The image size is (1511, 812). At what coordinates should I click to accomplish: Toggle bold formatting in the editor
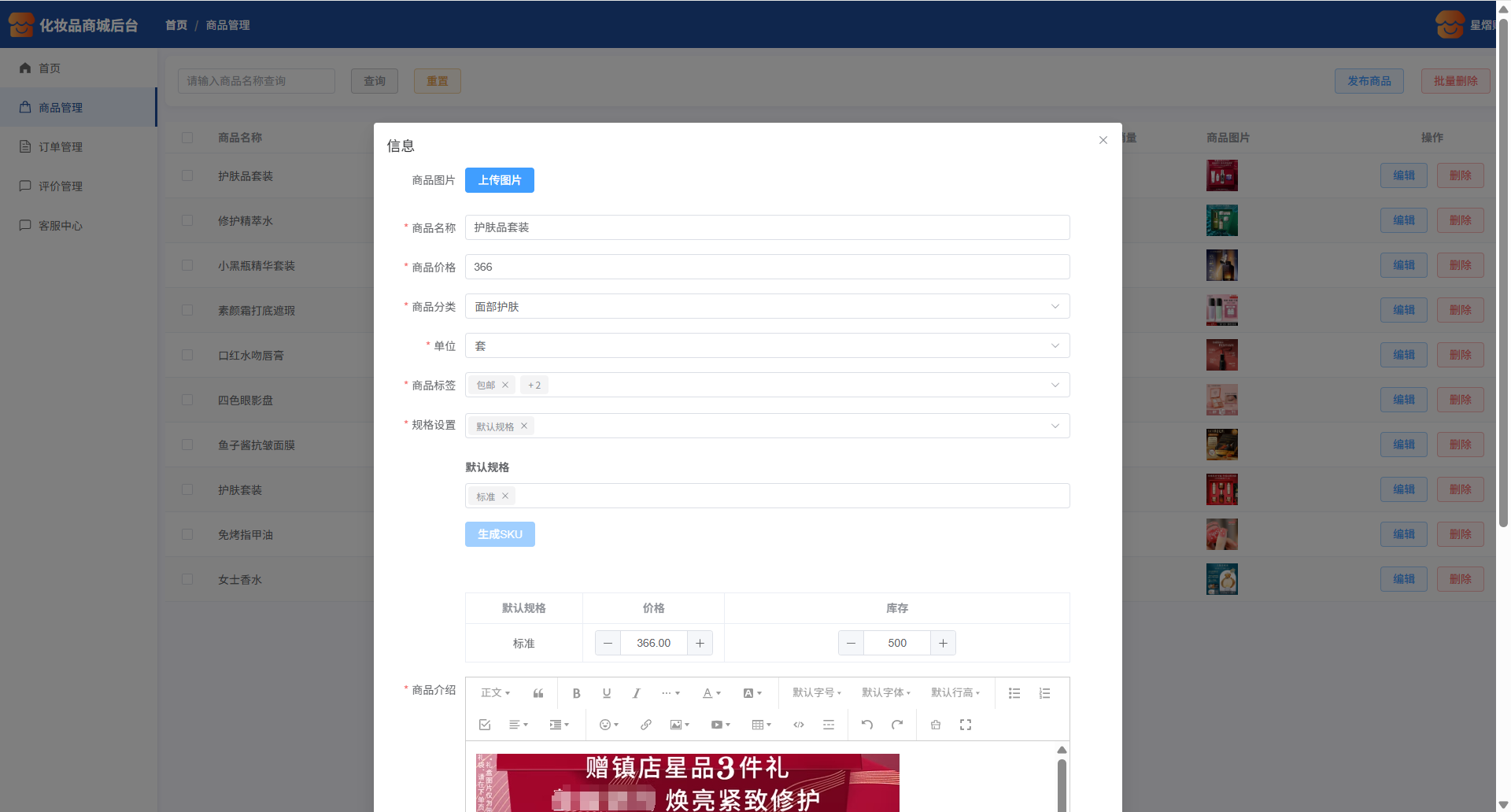point(576,693)
